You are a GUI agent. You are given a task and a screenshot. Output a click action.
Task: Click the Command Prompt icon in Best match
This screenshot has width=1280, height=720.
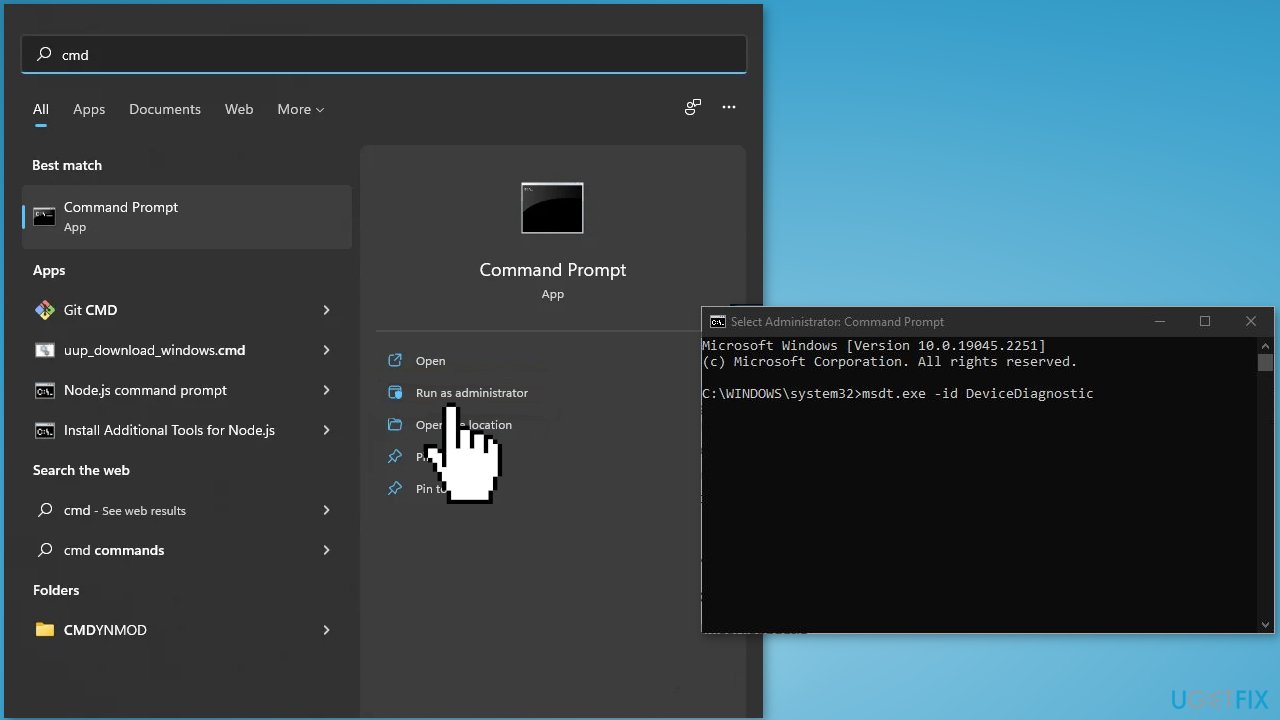pyautogui.click(x=45, y=216)
